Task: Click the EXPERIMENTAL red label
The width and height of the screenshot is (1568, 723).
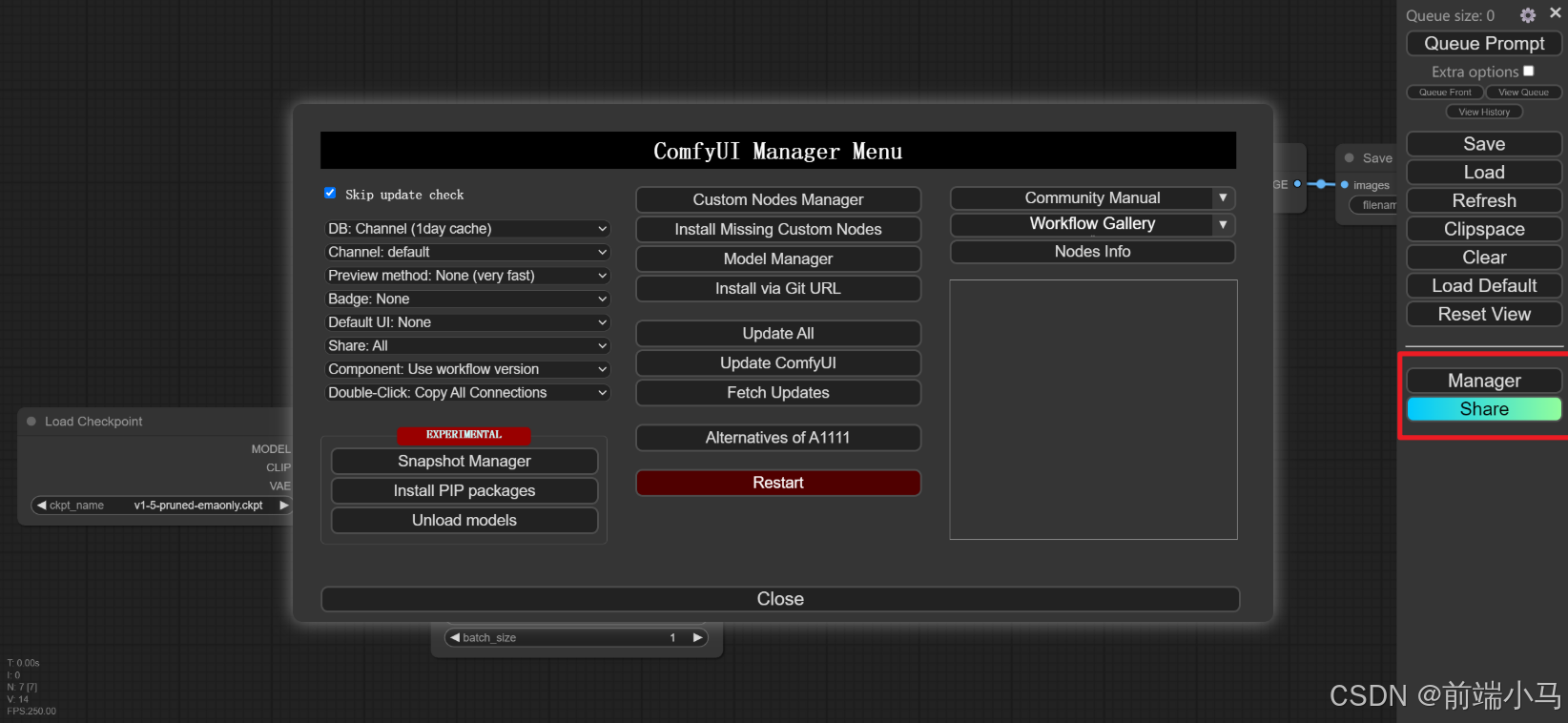Action: pyautogui.click(x=464, y=435)
